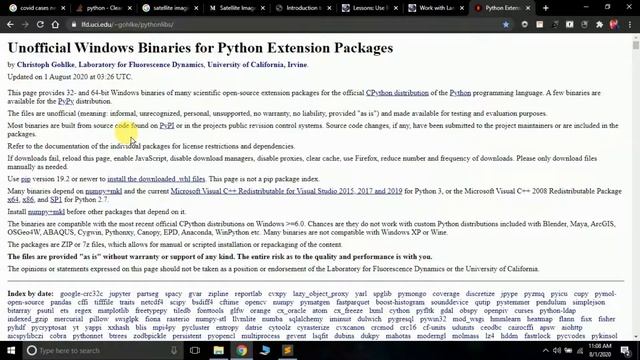Switch to the 'Work with La' tab

pos(436,8)
